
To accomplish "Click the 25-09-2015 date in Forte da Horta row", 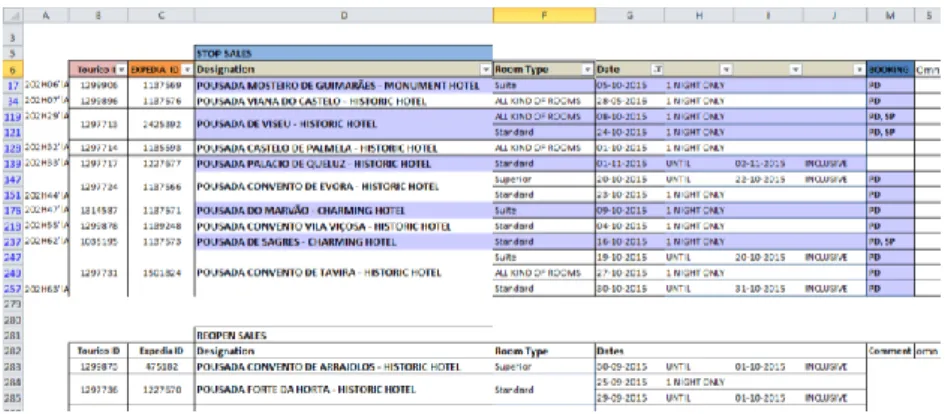I will pyautogui.click(x=630, y=382).
